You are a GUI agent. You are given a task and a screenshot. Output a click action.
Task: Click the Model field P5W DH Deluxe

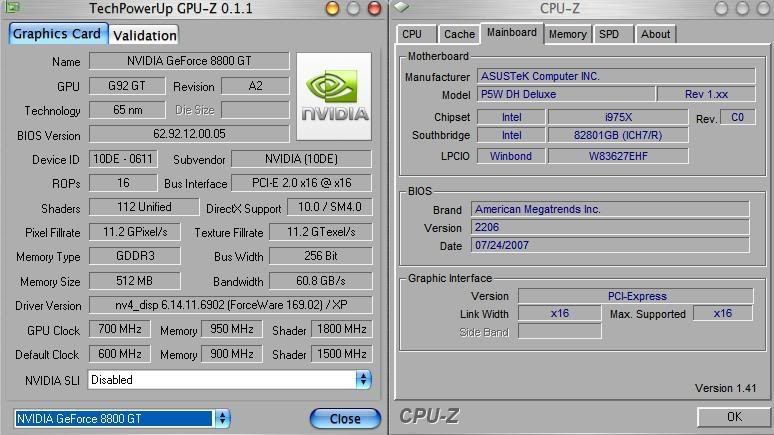coord(566,94)
